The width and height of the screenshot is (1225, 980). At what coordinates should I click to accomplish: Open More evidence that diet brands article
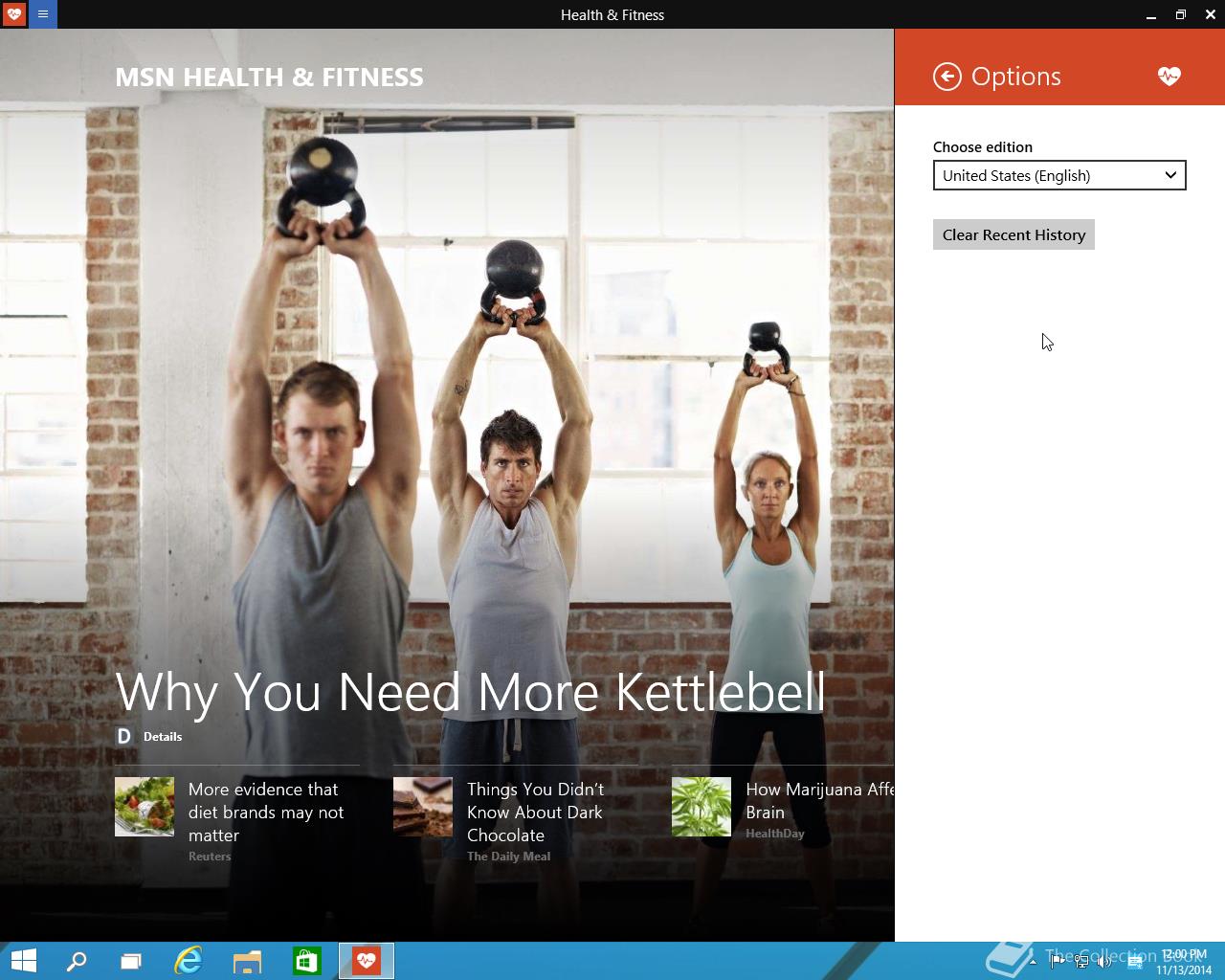pyautogui.click(x=266, y=812)
